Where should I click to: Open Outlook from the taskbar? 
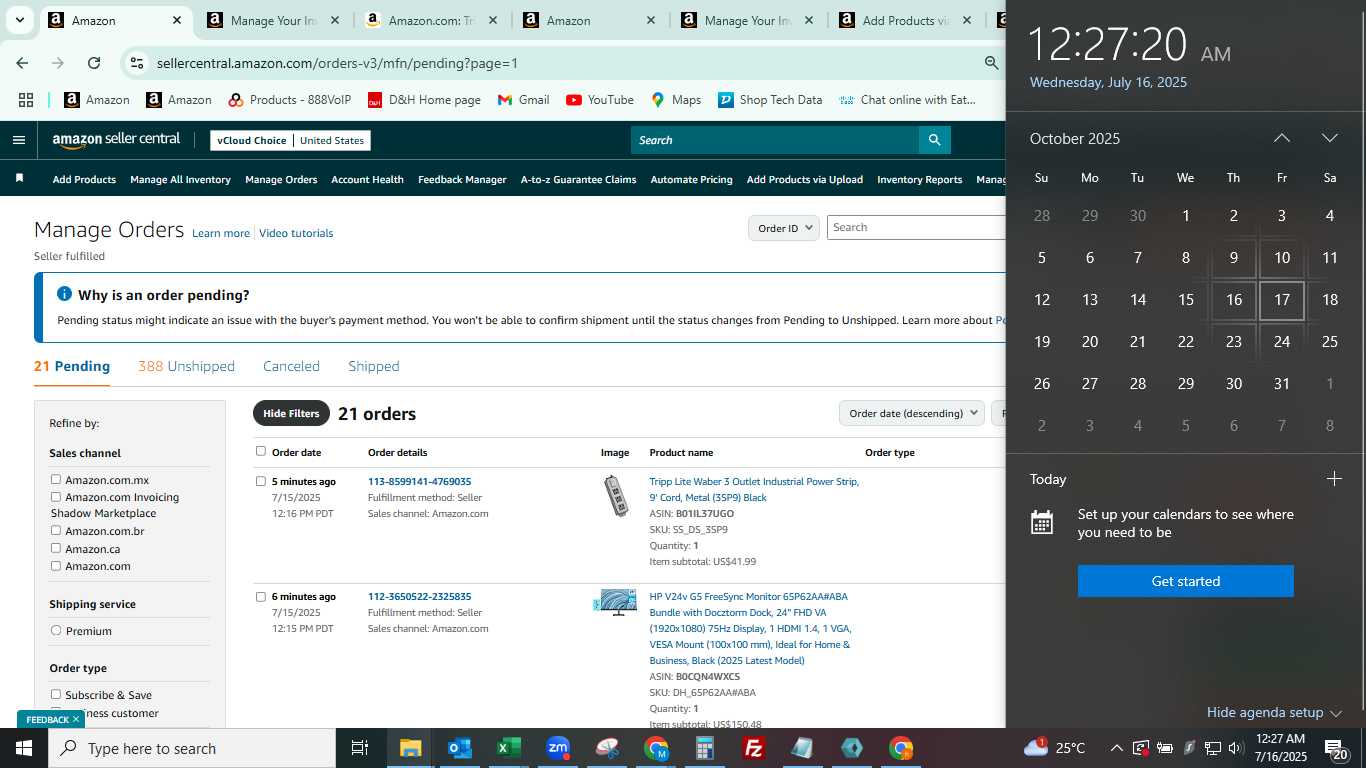[459, 748]
